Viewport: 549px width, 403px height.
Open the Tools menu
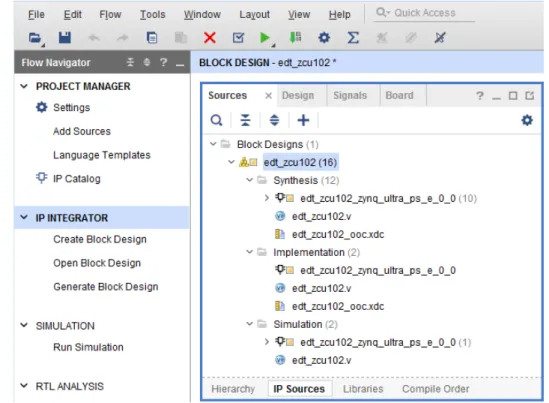[x=153, y=14]
